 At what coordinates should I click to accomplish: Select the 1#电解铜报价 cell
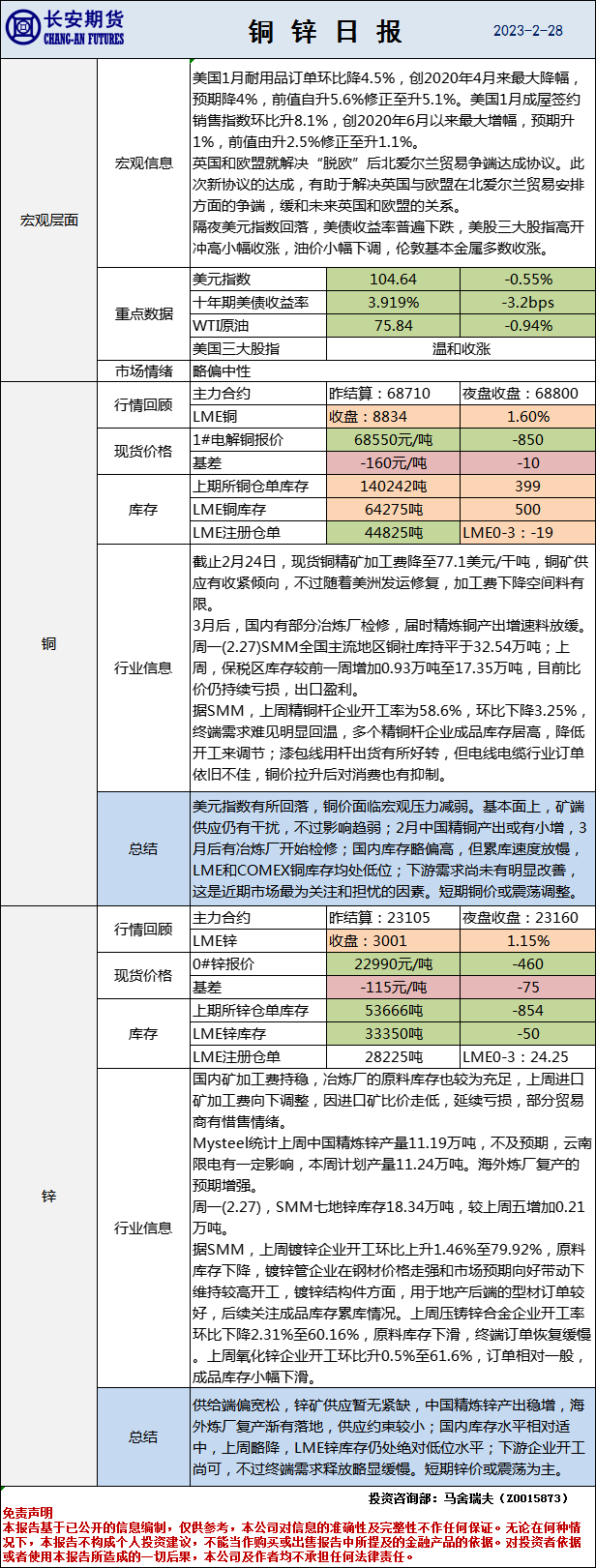(x=258, y=439)
